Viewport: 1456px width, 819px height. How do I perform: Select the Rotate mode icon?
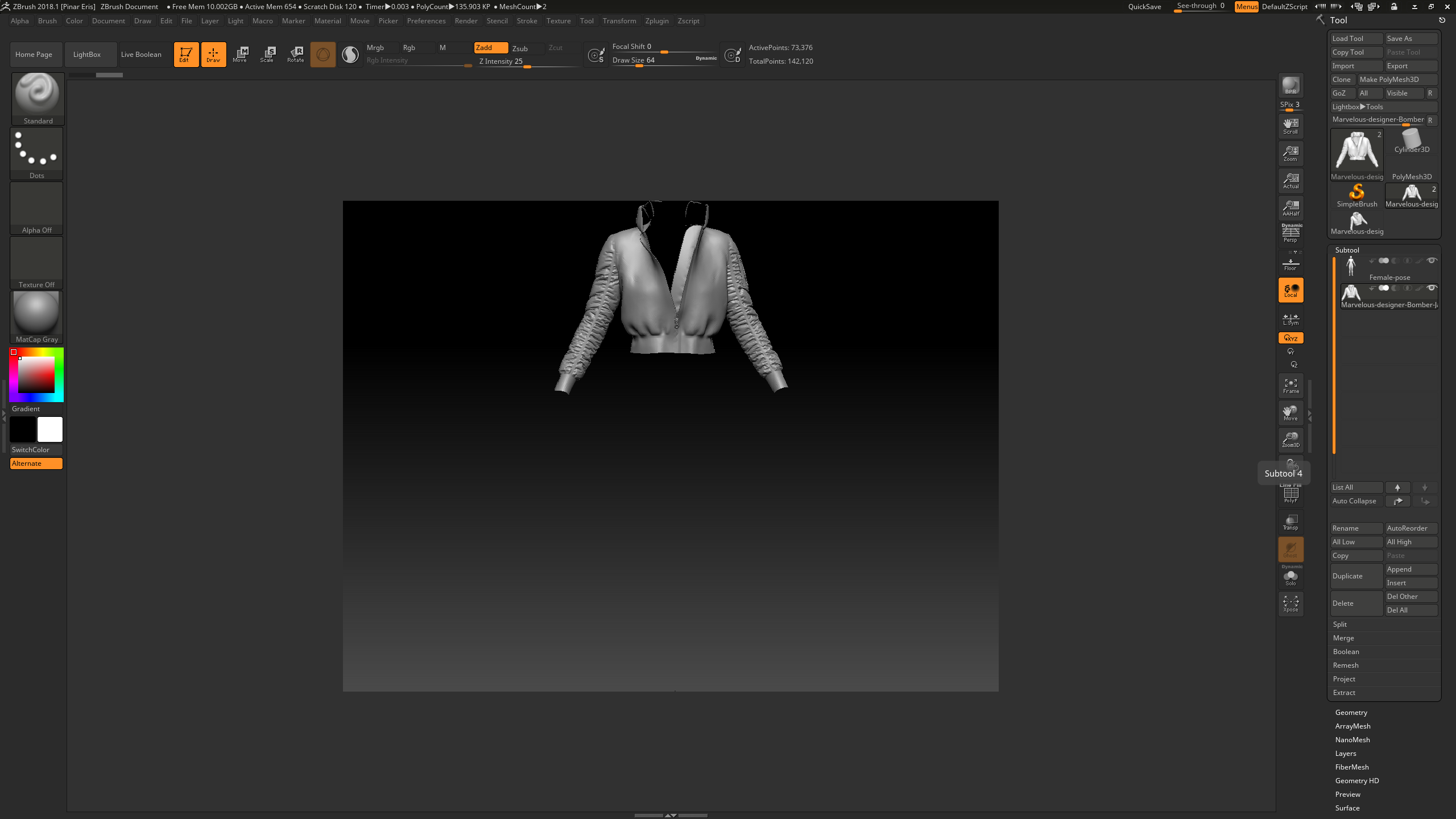click(x=295, y=54)
